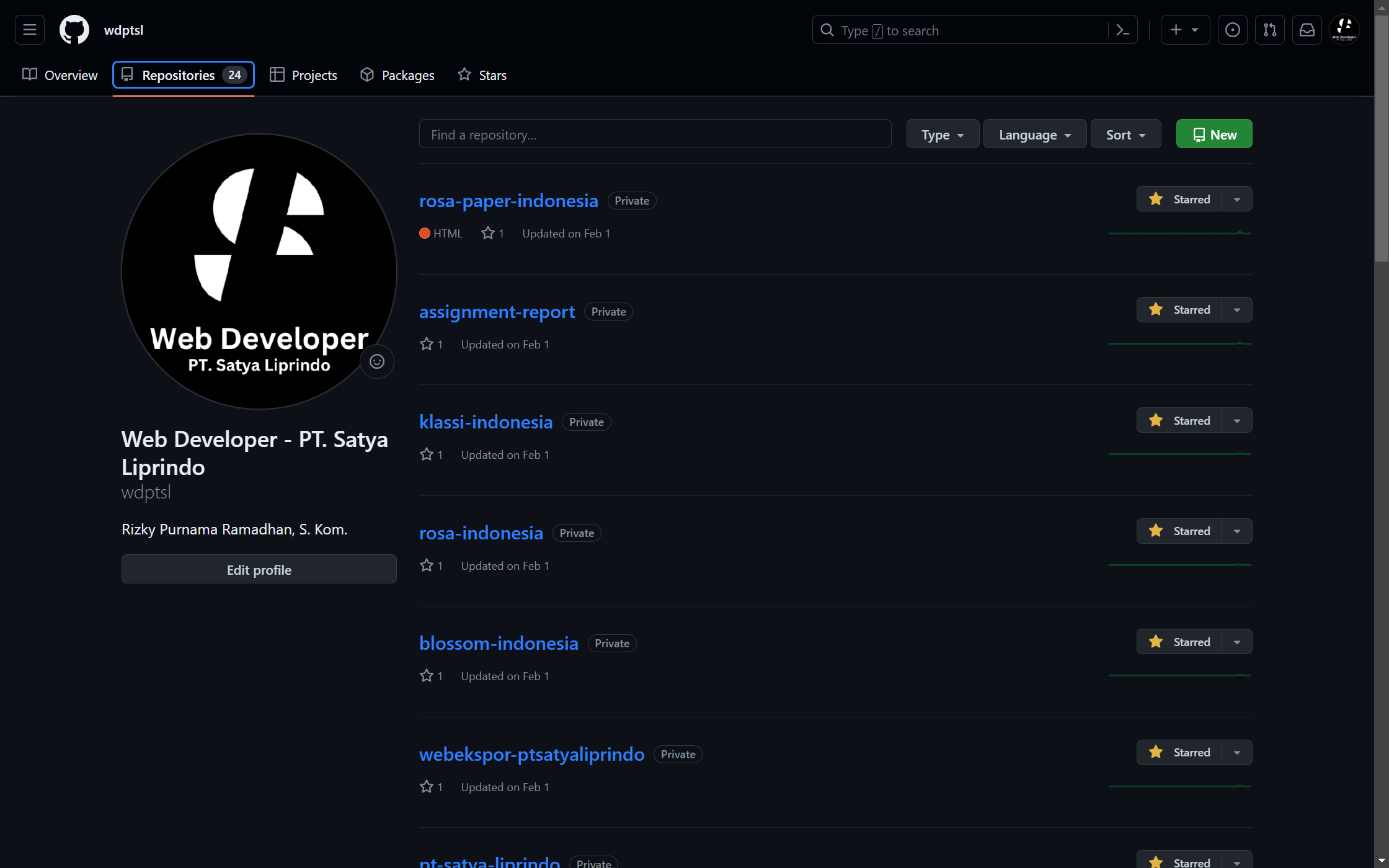Viewport: 1389px width, 868px height.
Task: Switch to the Overview tab
Action: (60, 75)
